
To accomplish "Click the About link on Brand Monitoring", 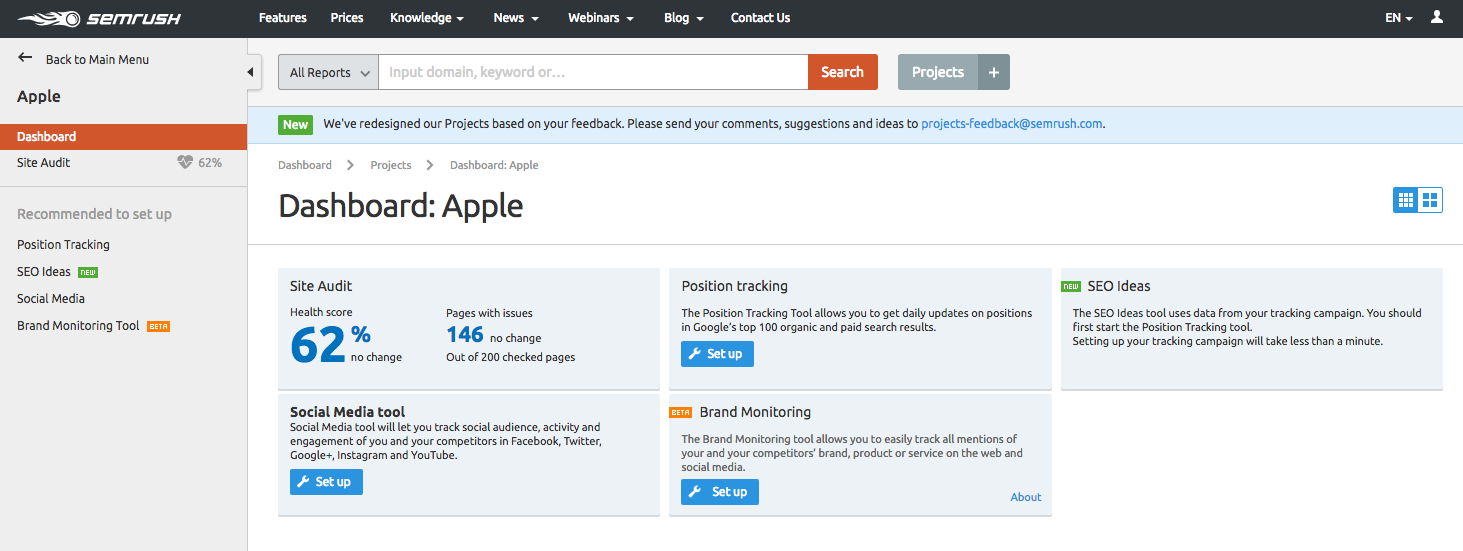I will 1026,497.
